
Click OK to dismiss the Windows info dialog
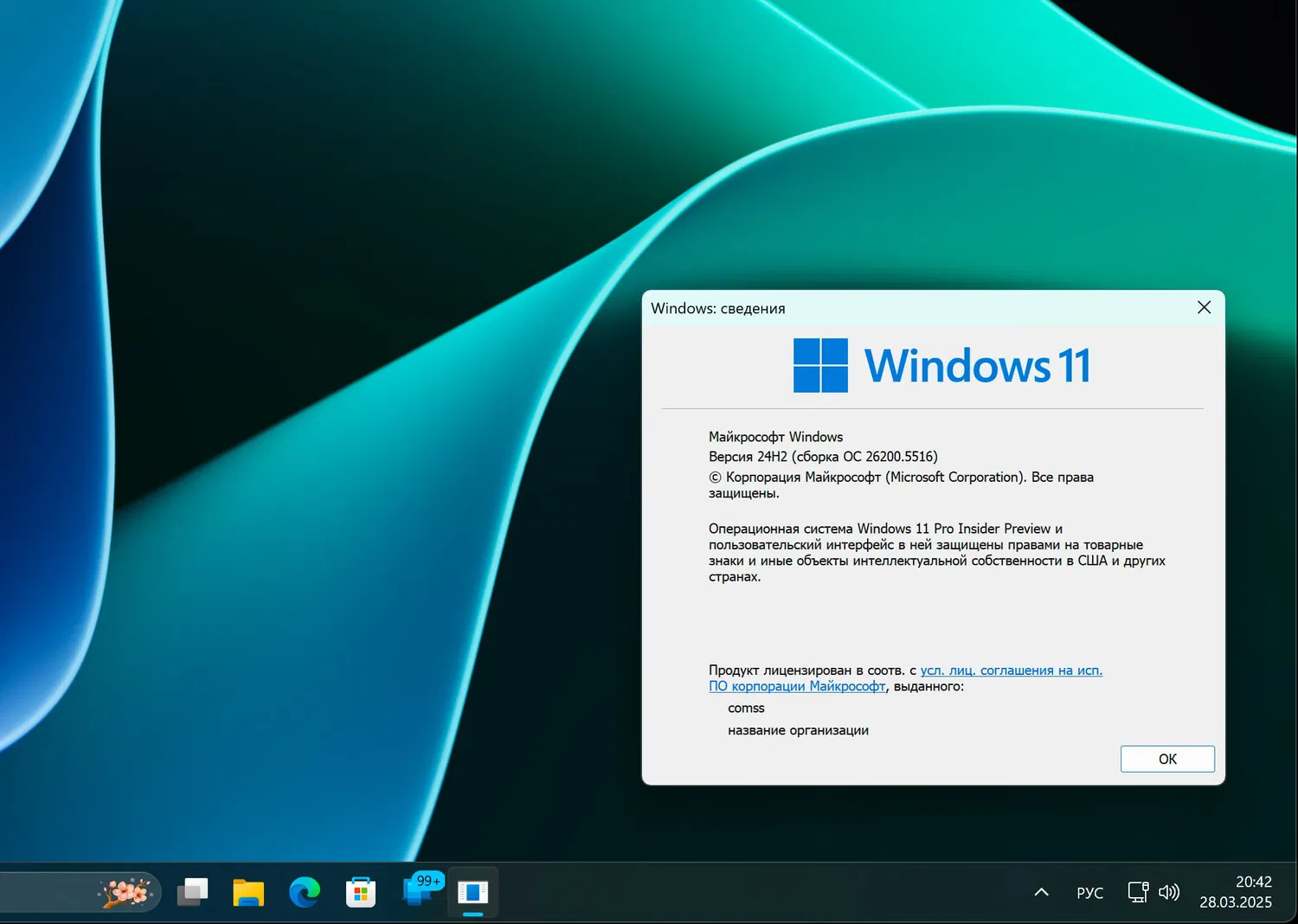click(1167, 759)
